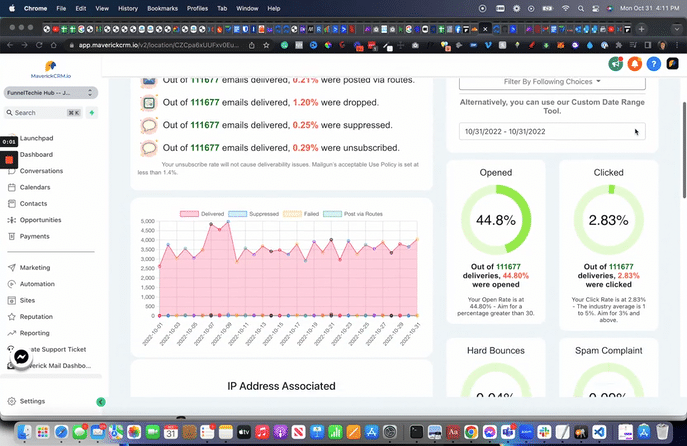The width and height of the screenshot is (687, 446).
Task: Open the Filter By Following Choices dropdown
Action: 552,82
